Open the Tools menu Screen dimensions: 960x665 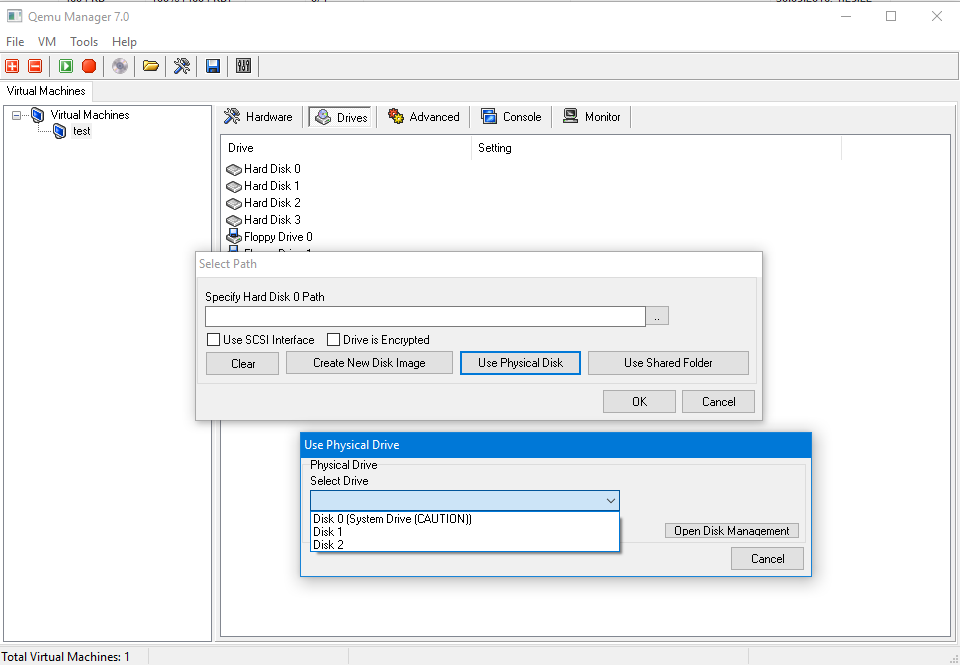point(84,42)
